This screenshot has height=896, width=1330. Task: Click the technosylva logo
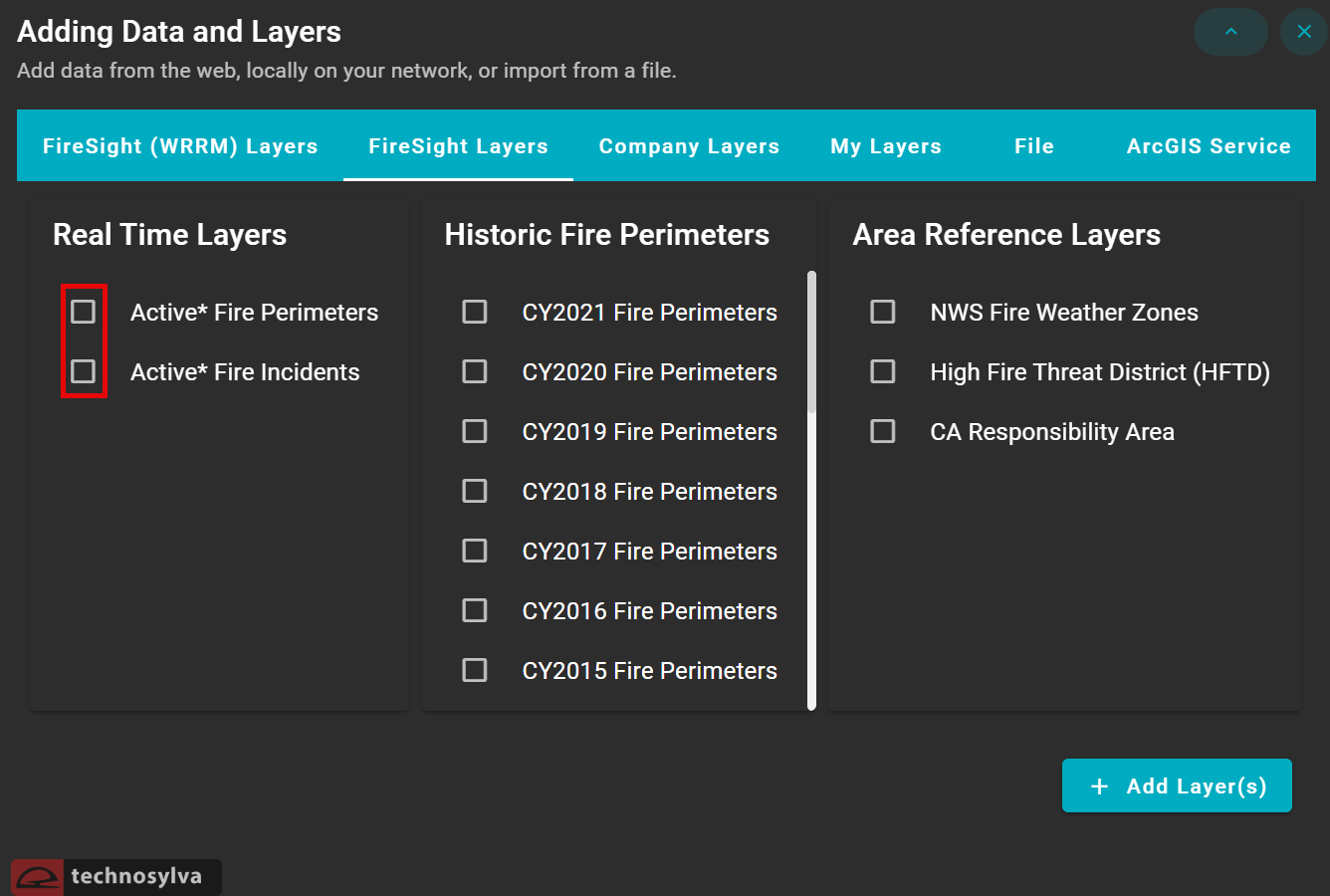click(x=116, y=876)
